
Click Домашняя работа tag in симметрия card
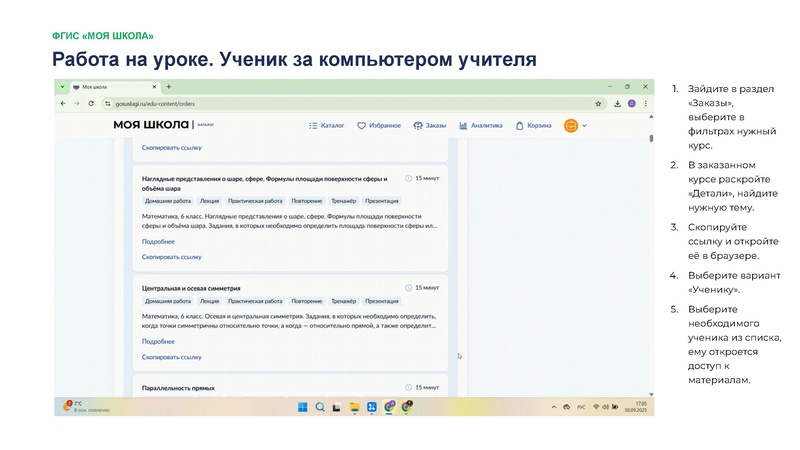[168, 301]
